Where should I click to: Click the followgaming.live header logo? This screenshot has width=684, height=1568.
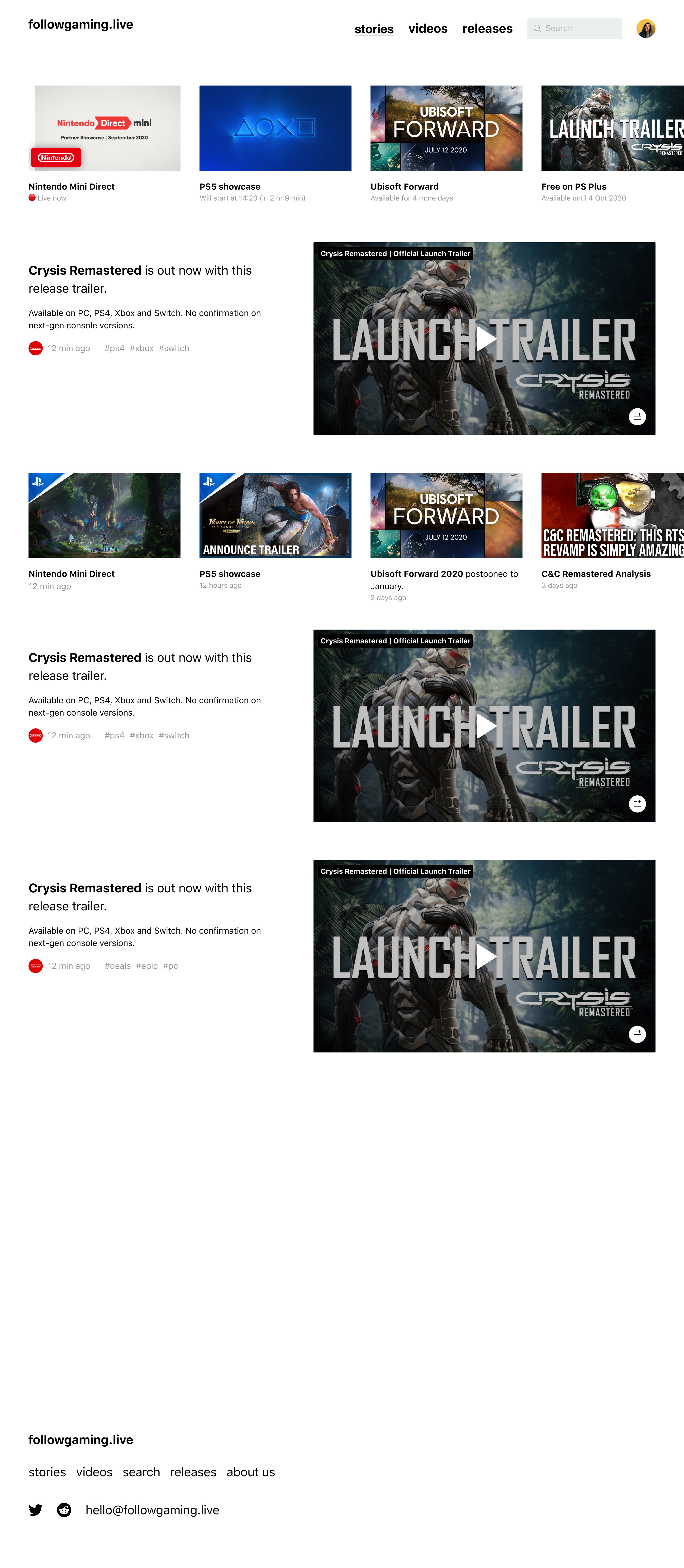[81, 24]
